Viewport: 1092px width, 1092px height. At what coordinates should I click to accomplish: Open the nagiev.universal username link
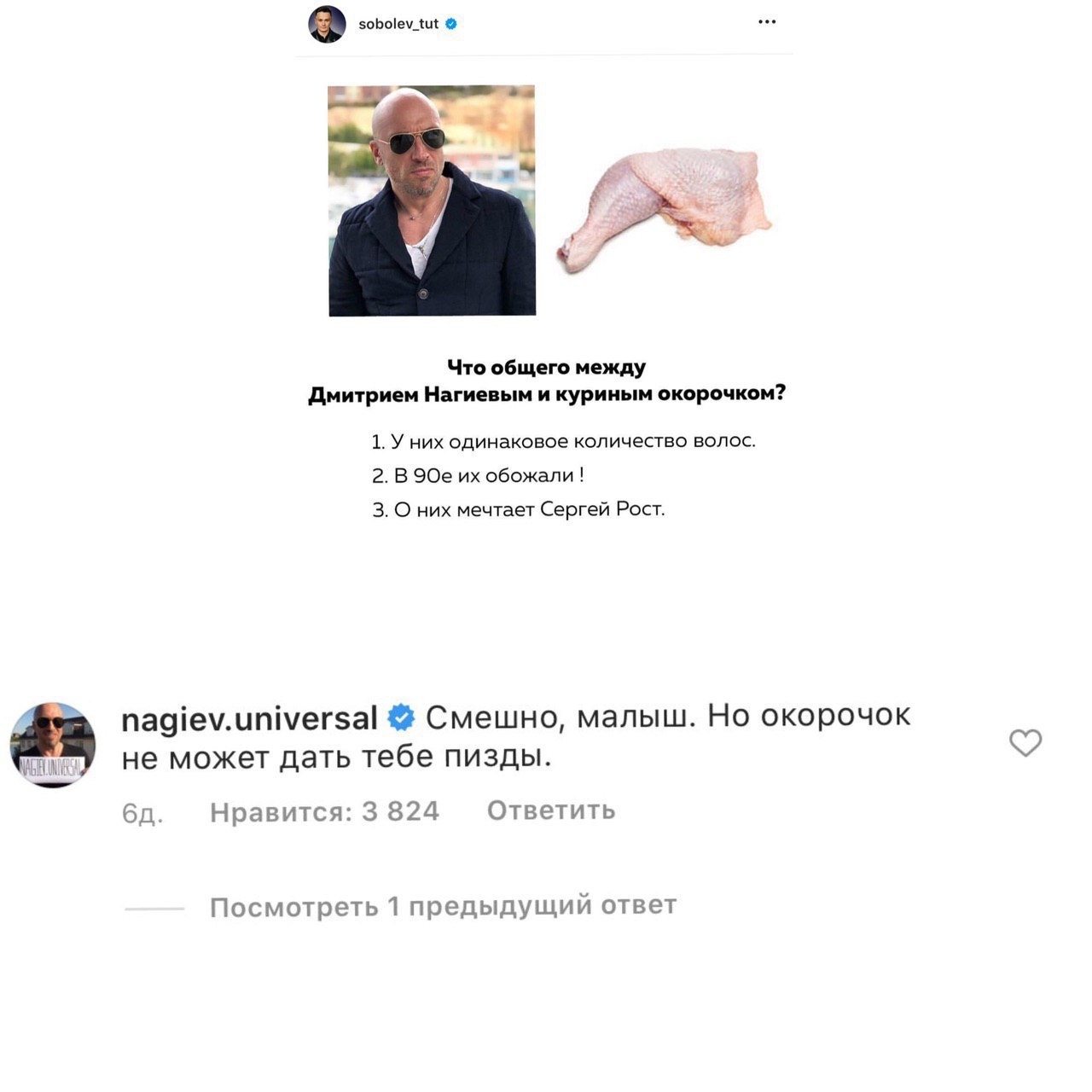(x=249, y=718)
